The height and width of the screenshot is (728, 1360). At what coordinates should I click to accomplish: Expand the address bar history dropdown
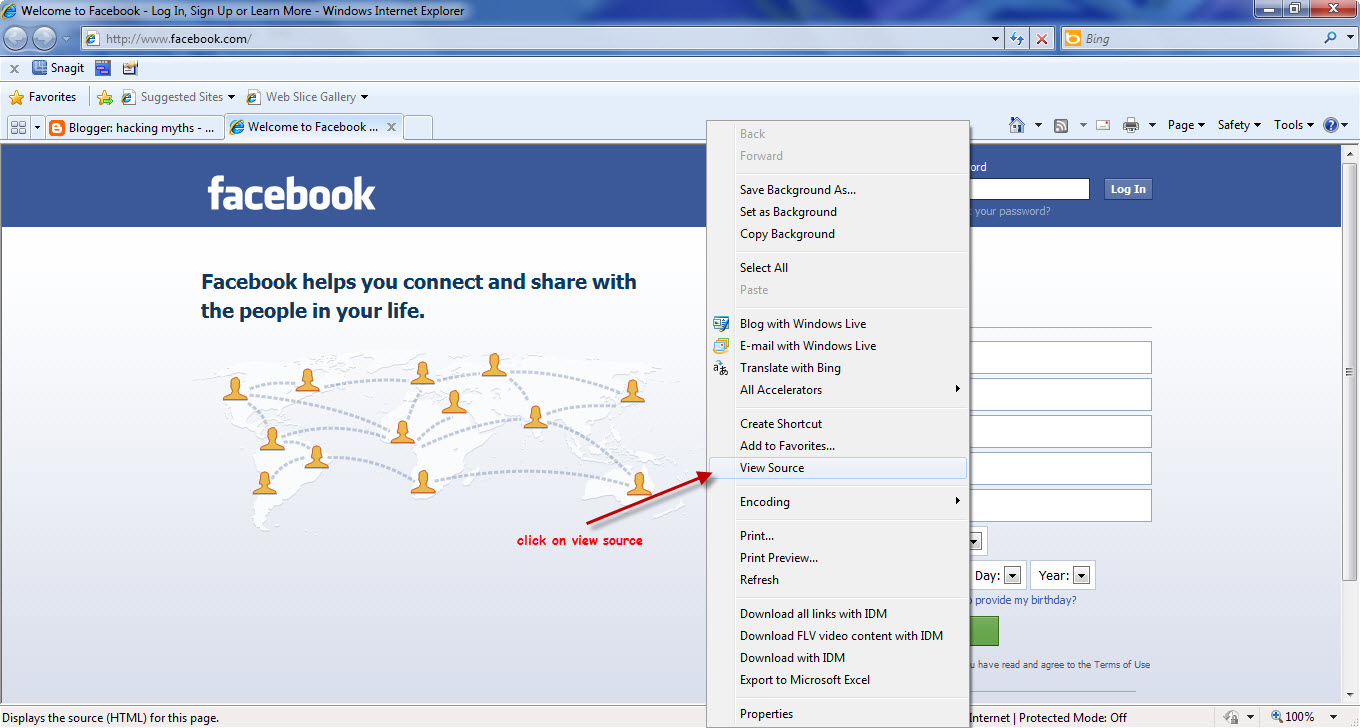click(x=995, y=39)
